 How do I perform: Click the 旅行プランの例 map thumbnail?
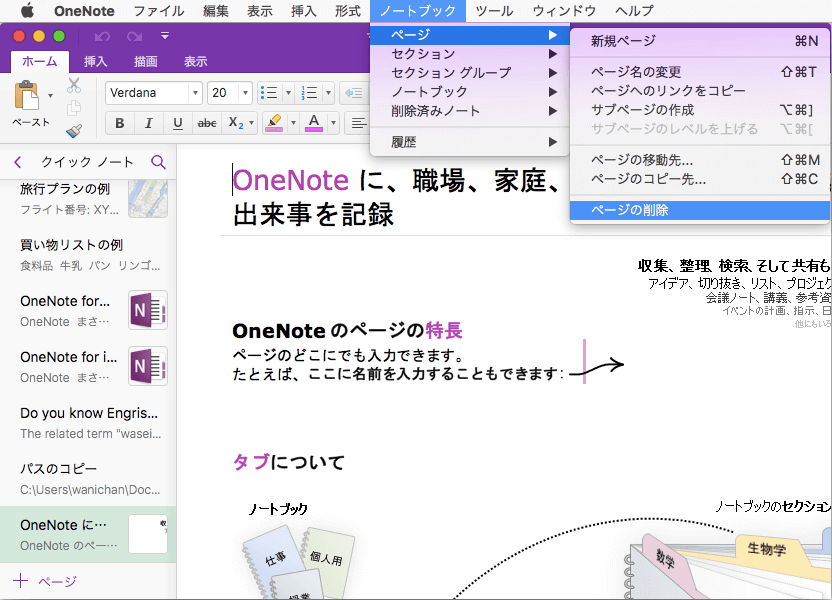pos(148,199)
